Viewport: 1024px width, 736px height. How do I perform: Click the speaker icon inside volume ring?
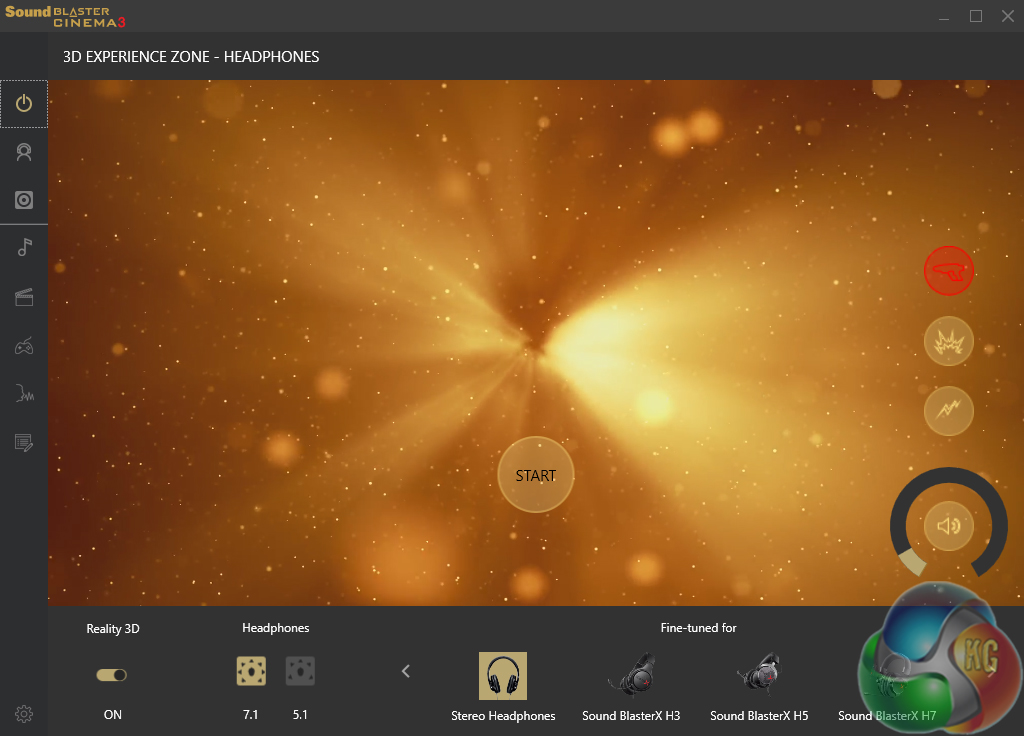click(948, 525)
